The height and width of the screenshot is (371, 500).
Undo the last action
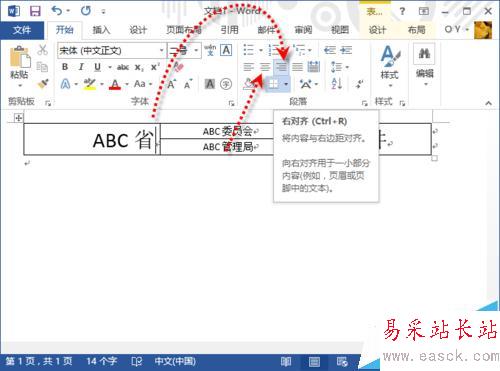[56, 11]
